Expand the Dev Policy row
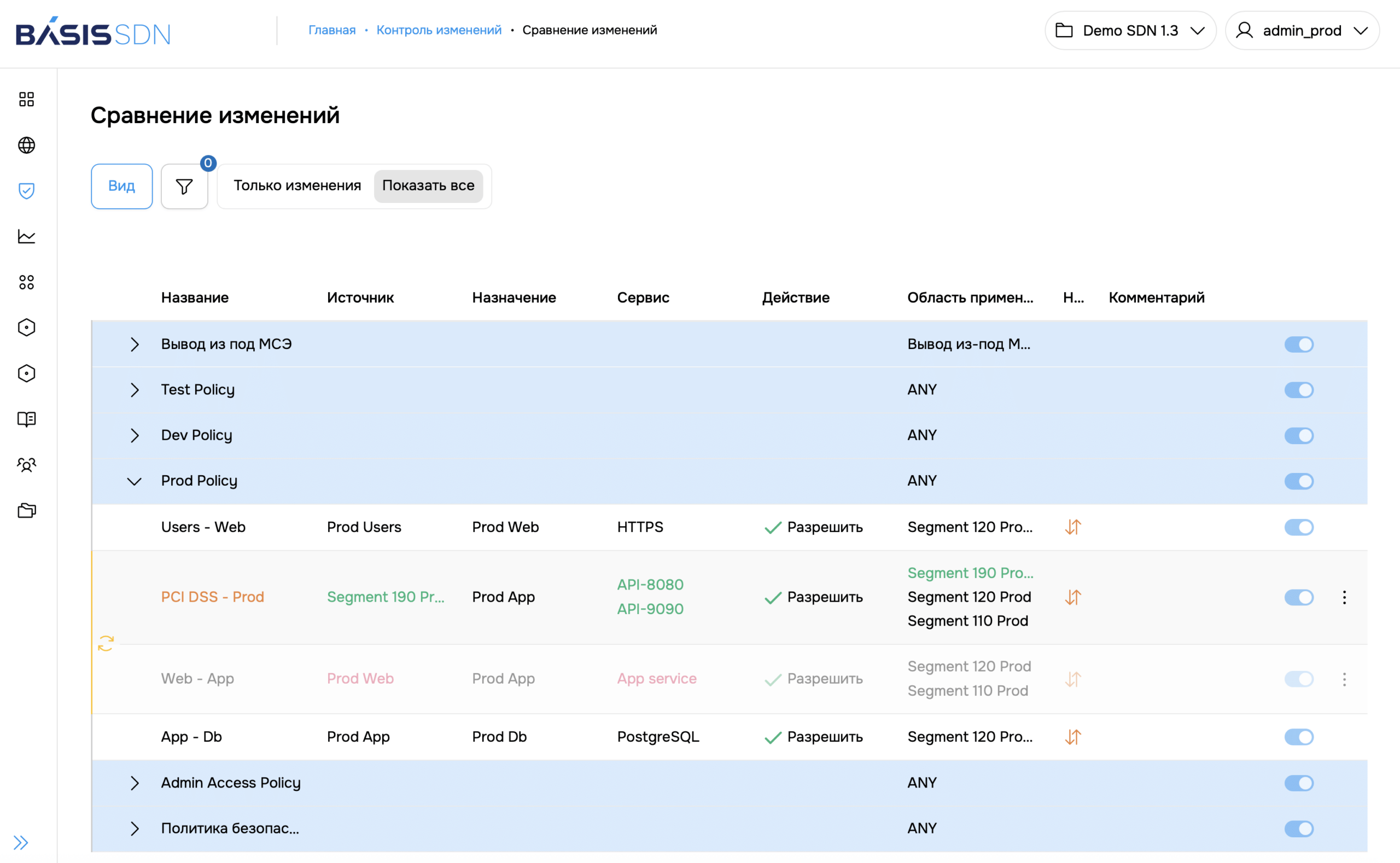This screenshot has width=1400, height=863. click(x=135, y=435)
